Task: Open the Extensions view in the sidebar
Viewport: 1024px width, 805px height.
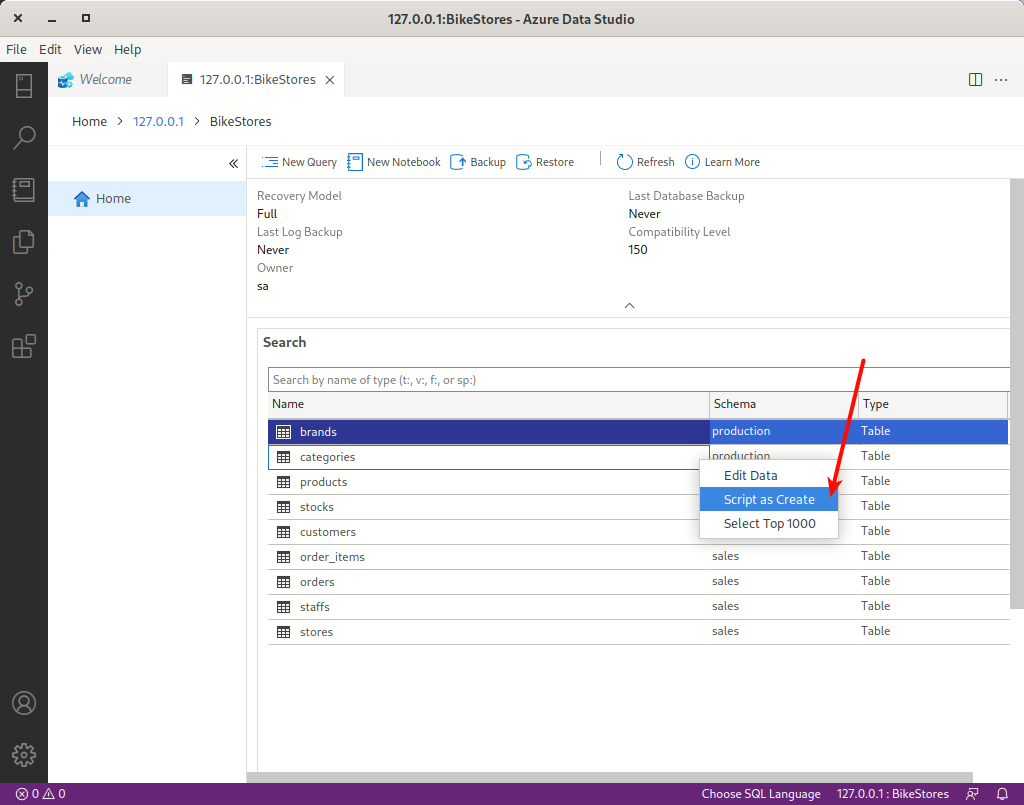Action: pyautogui.click(x=24, y=346)
